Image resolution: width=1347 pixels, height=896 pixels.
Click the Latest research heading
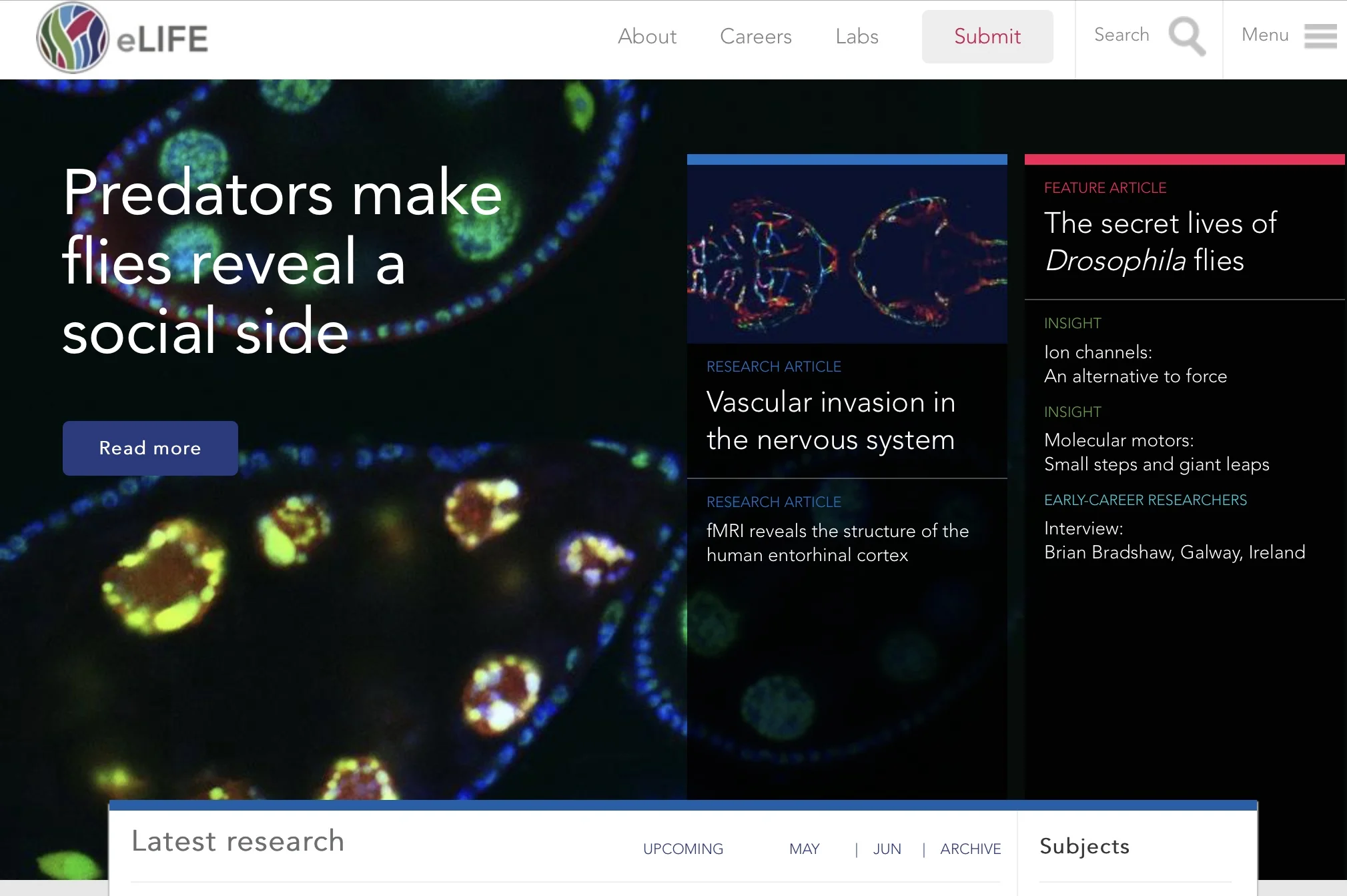click(238, 841)
